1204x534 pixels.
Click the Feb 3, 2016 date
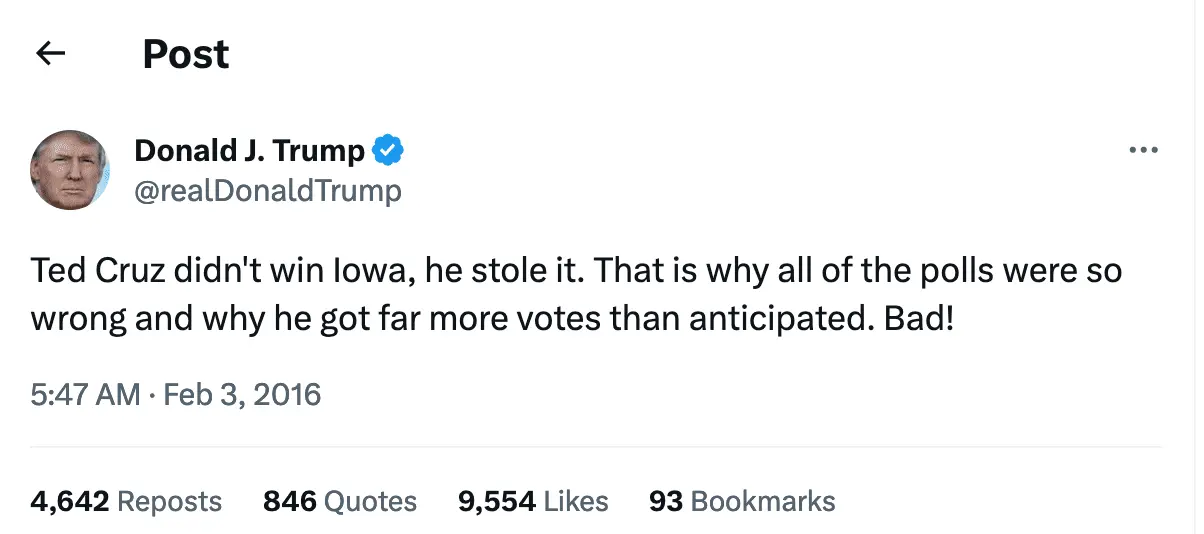click(243, 394)
